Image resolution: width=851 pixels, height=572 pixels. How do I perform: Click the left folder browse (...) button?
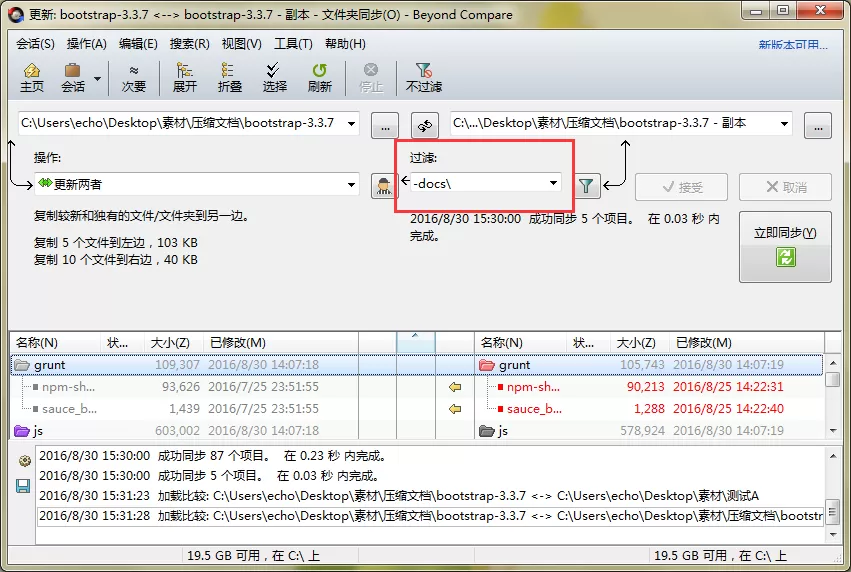click(385, 125)
